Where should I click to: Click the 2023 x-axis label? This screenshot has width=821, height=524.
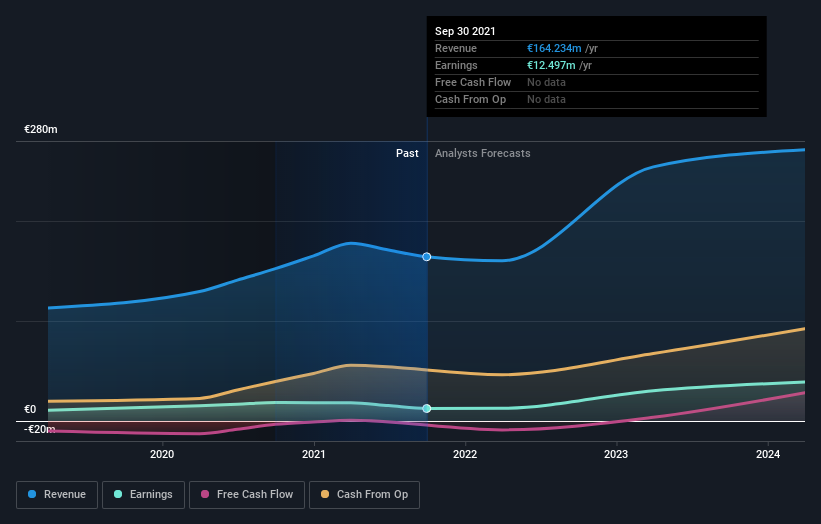(616, 454)
